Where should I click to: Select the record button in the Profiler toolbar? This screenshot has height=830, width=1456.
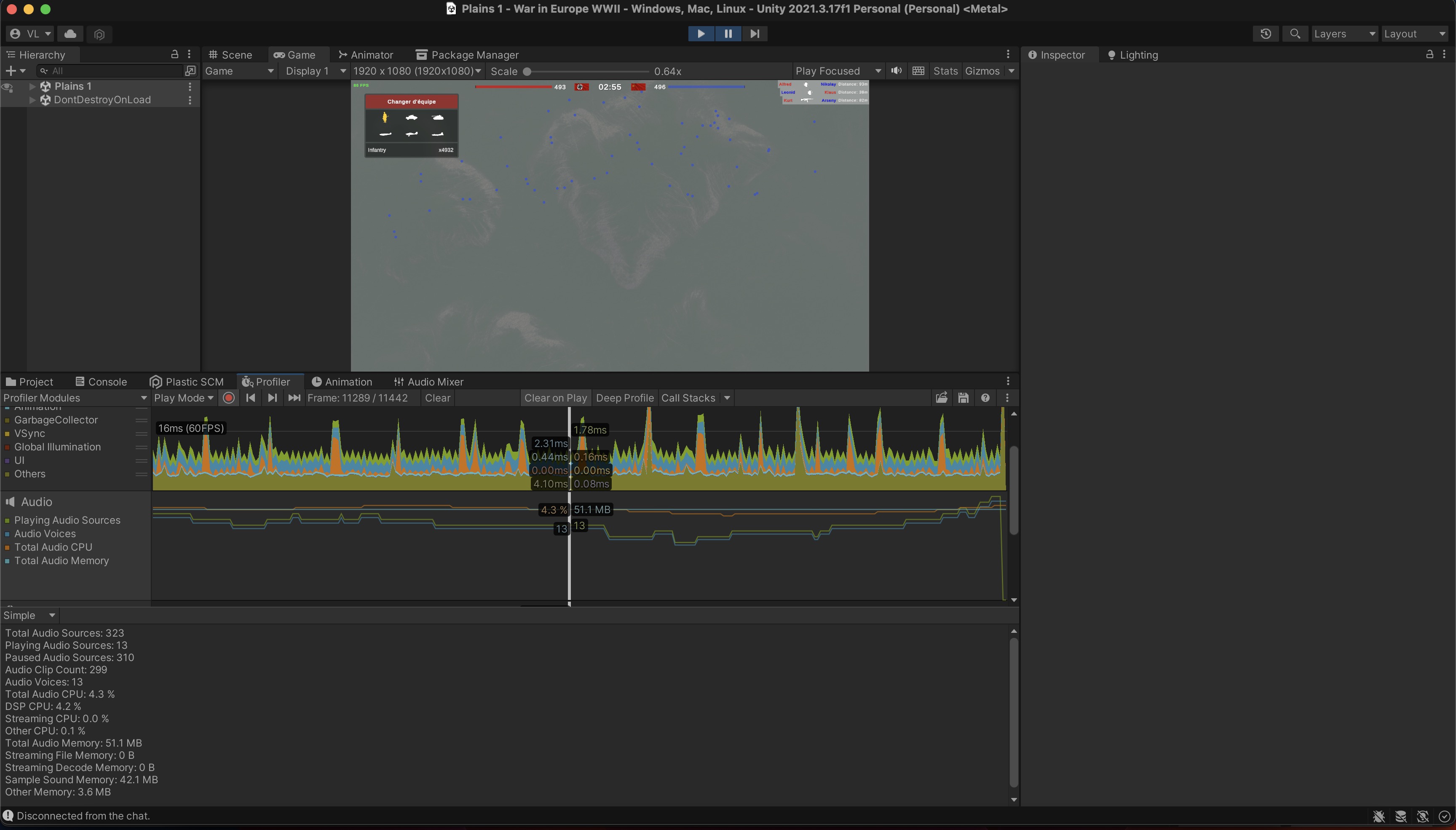[228, 397]
